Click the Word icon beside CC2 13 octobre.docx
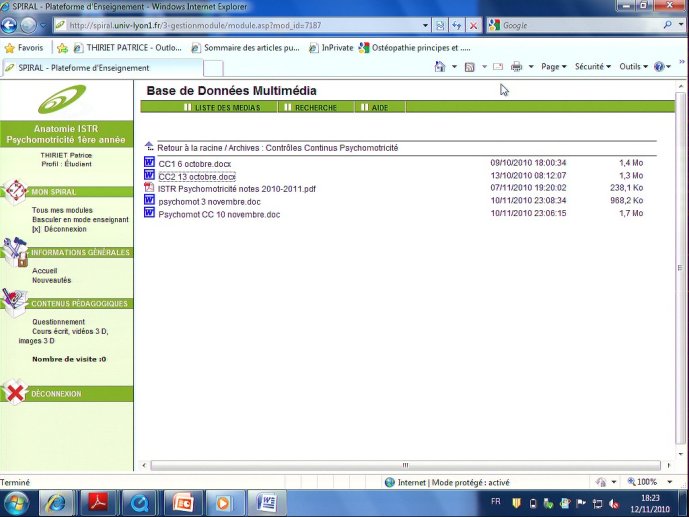The height and width of the screenshot is (517, 689). (149, 175)
